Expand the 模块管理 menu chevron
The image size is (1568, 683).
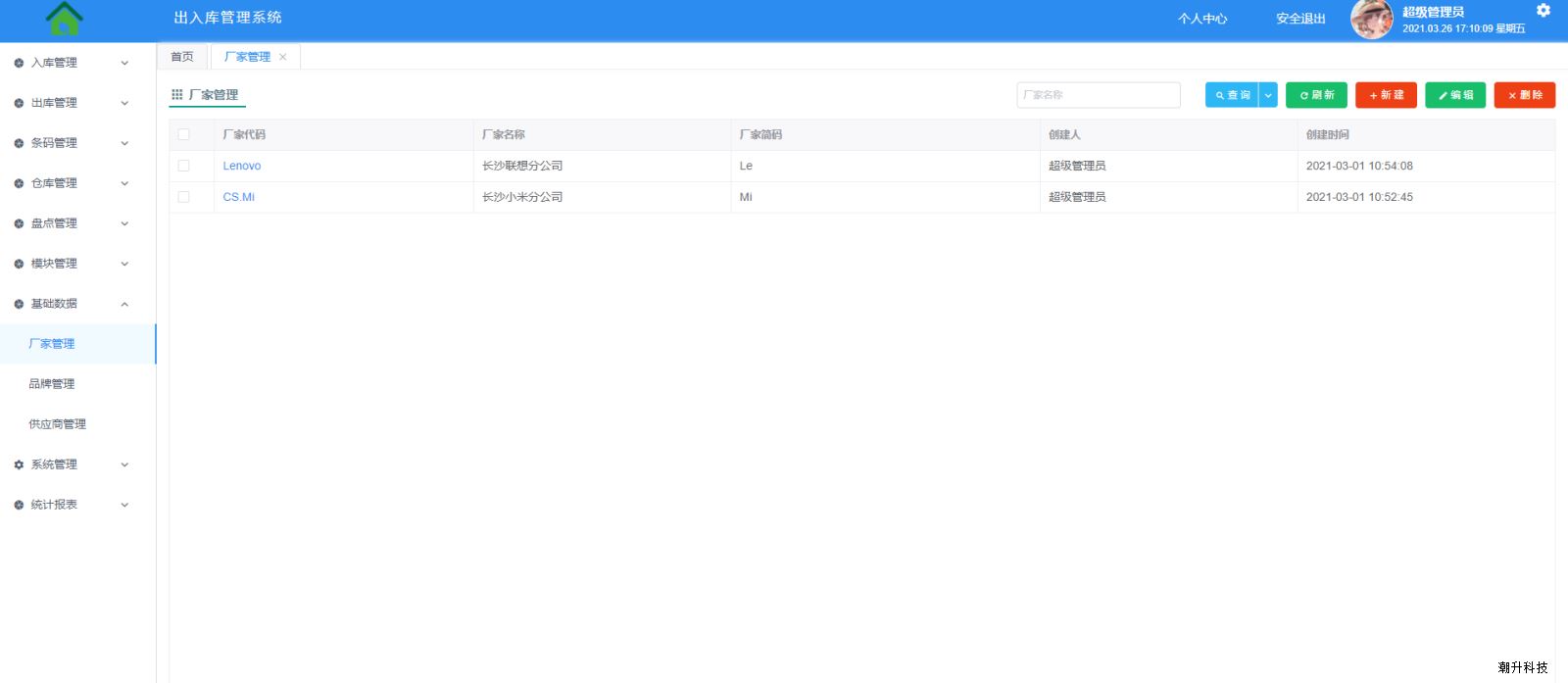coord(124,264)
